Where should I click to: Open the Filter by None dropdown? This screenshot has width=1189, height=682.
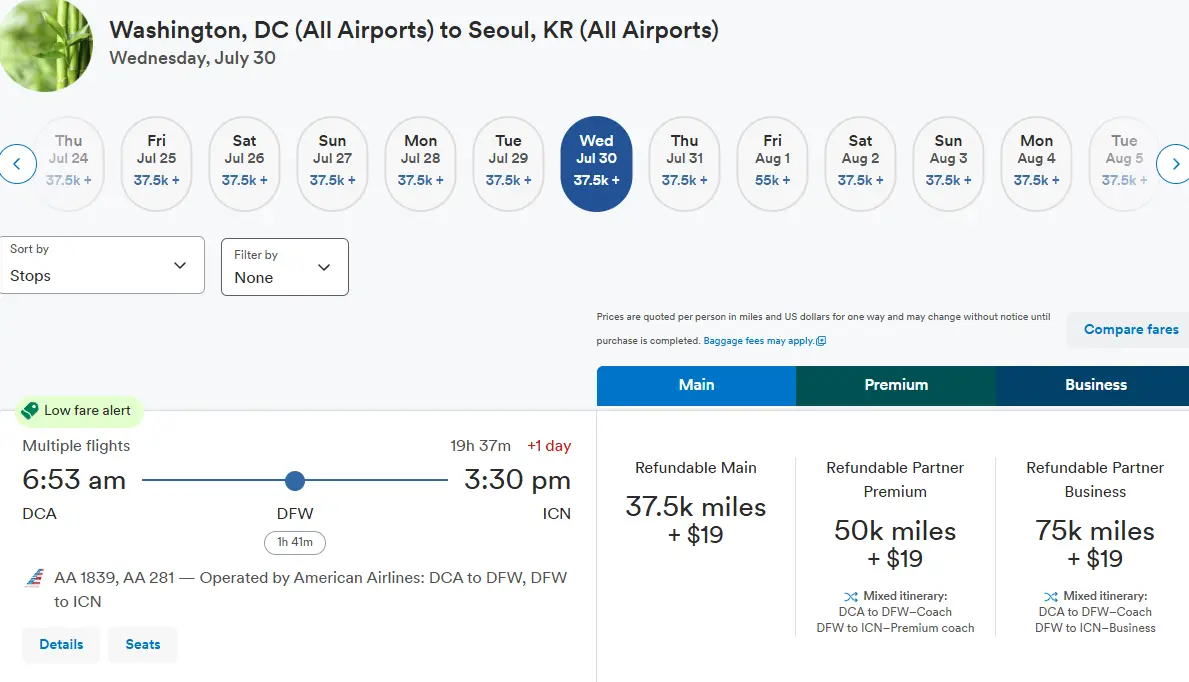(x=284, y=267)
